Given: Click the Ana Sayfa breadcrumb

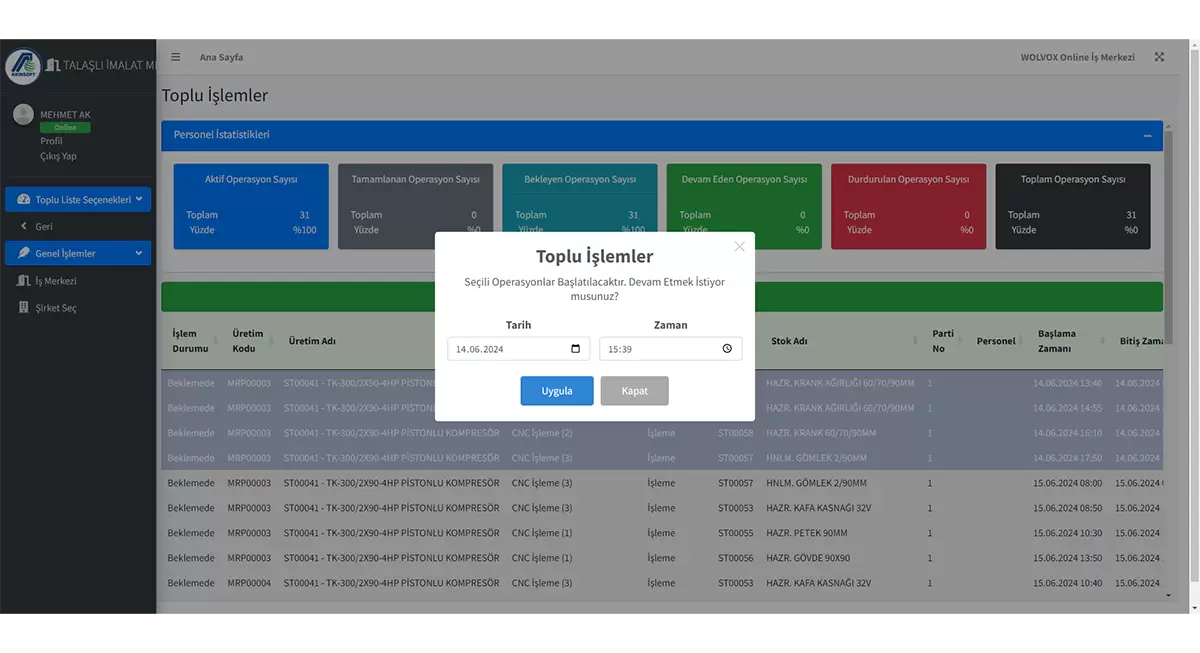Looking at the screenshot, I should pos(221,57).
